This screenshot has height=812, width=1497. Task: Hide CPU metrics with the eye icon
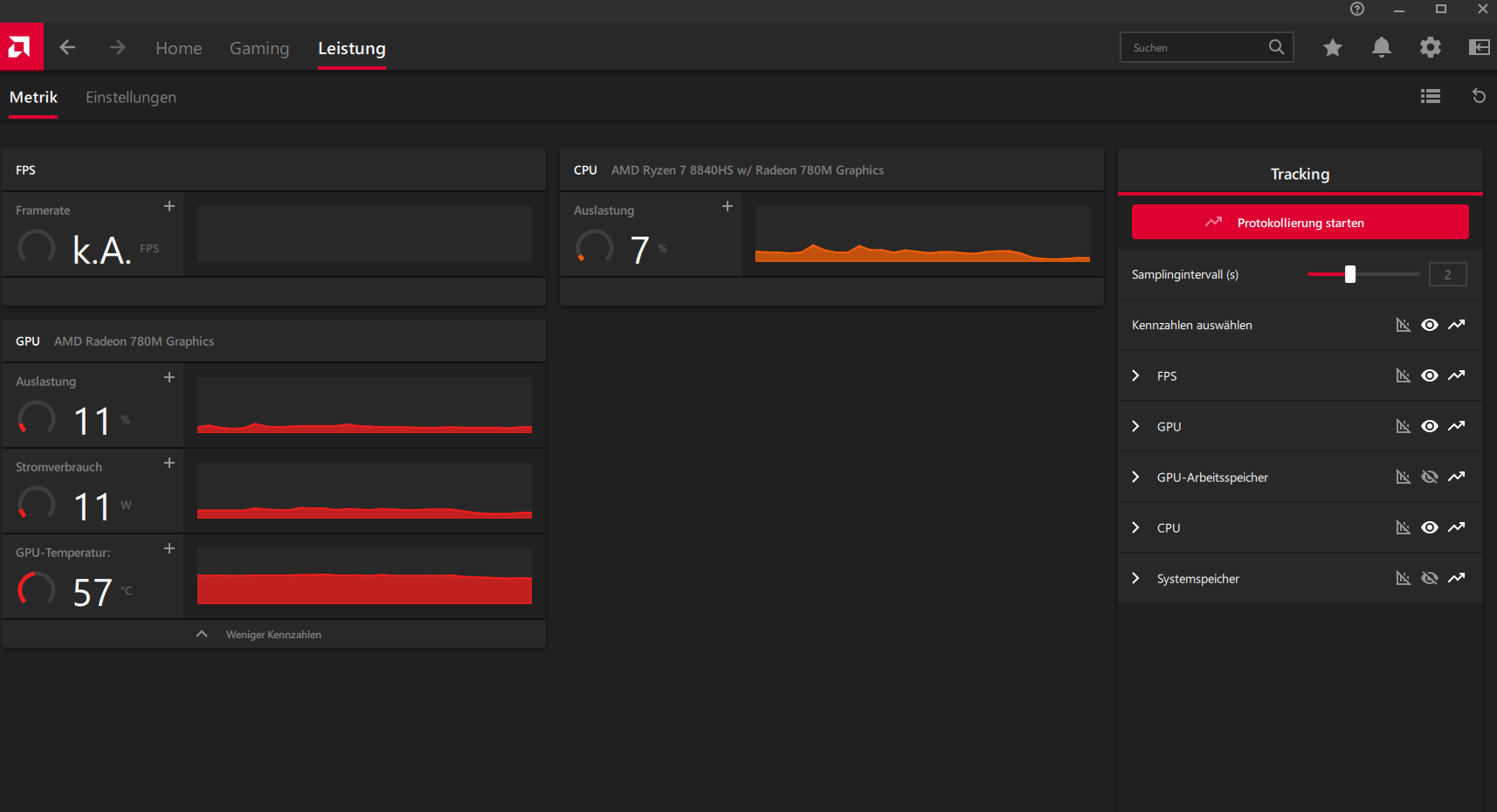pos(1430,527)
